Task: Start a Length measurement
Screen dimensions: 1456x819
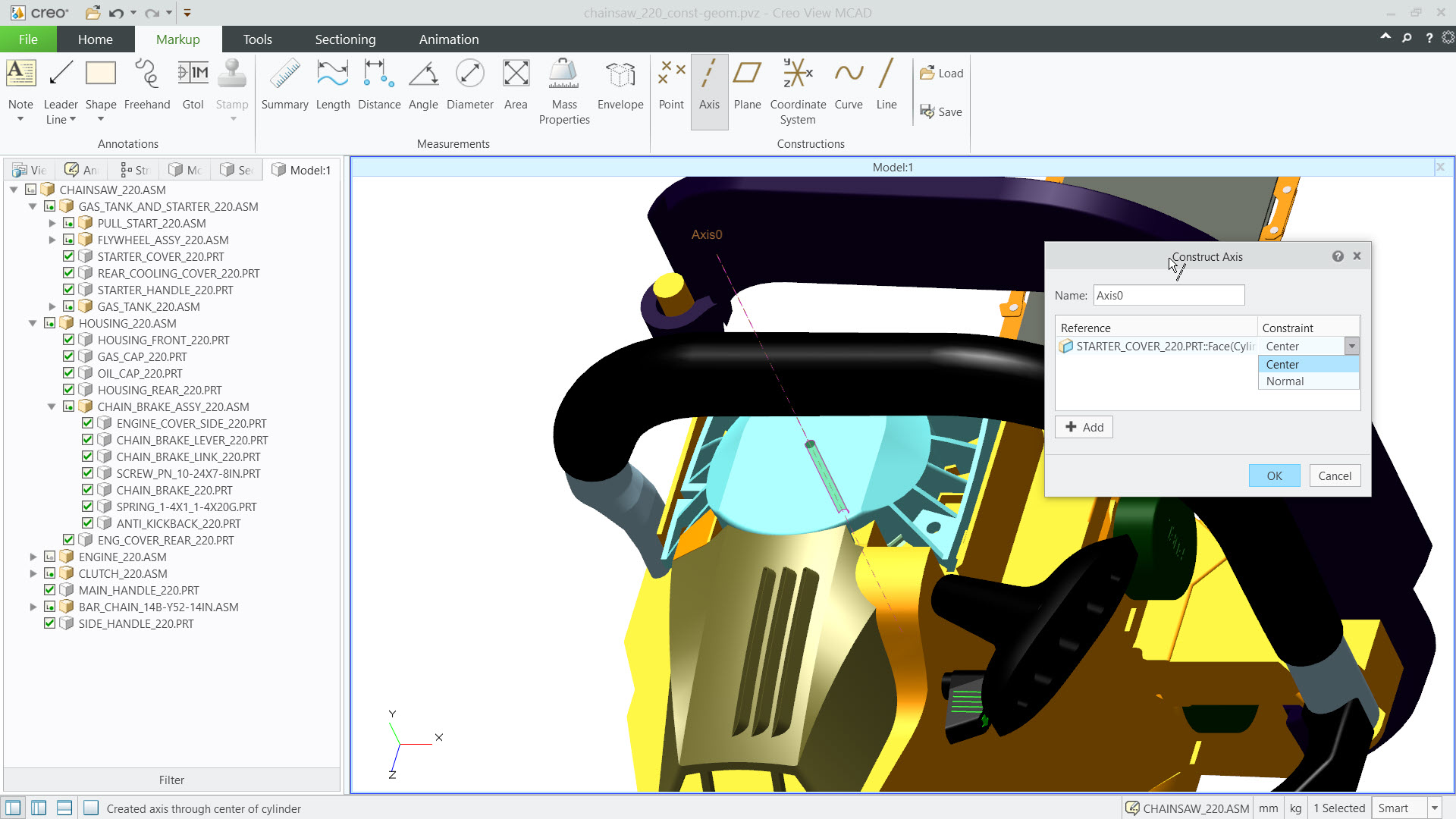Action: pyautogui.click(x=333, y=85)
